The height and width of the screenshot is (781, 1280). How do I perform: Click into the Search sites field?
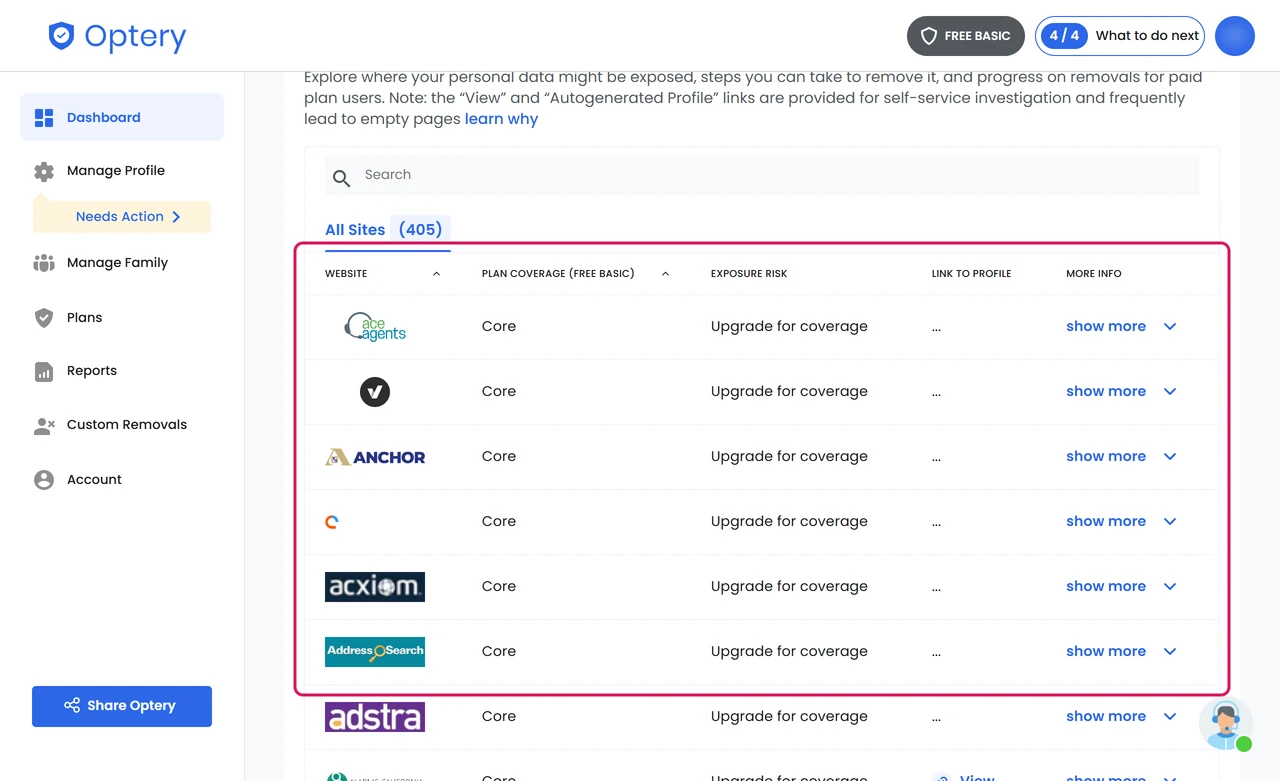coord(762,175)
